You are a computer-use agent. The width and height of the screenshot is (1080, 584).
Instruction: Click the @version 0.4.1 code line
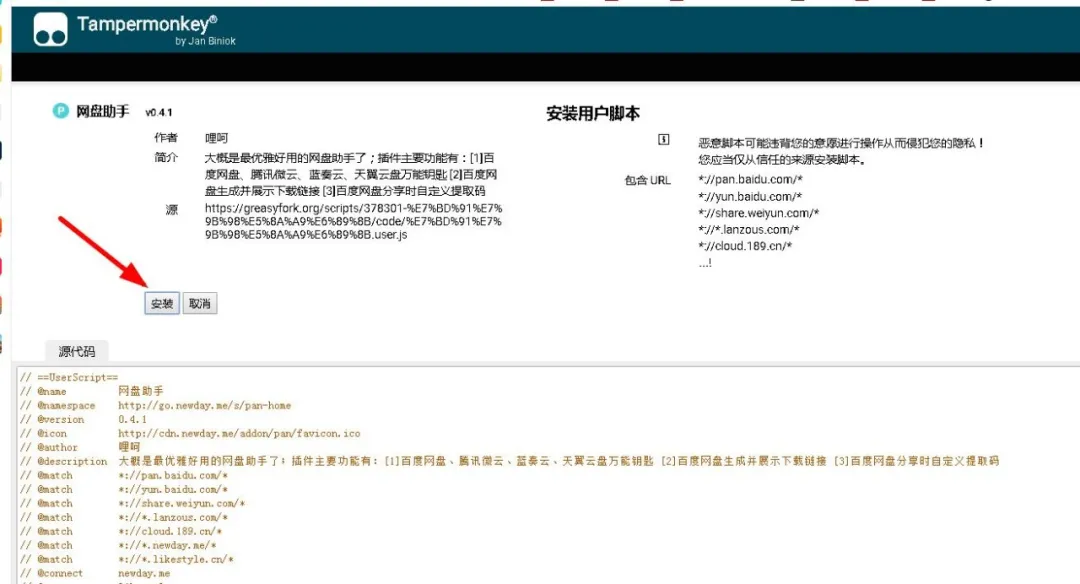click(83, 419)
